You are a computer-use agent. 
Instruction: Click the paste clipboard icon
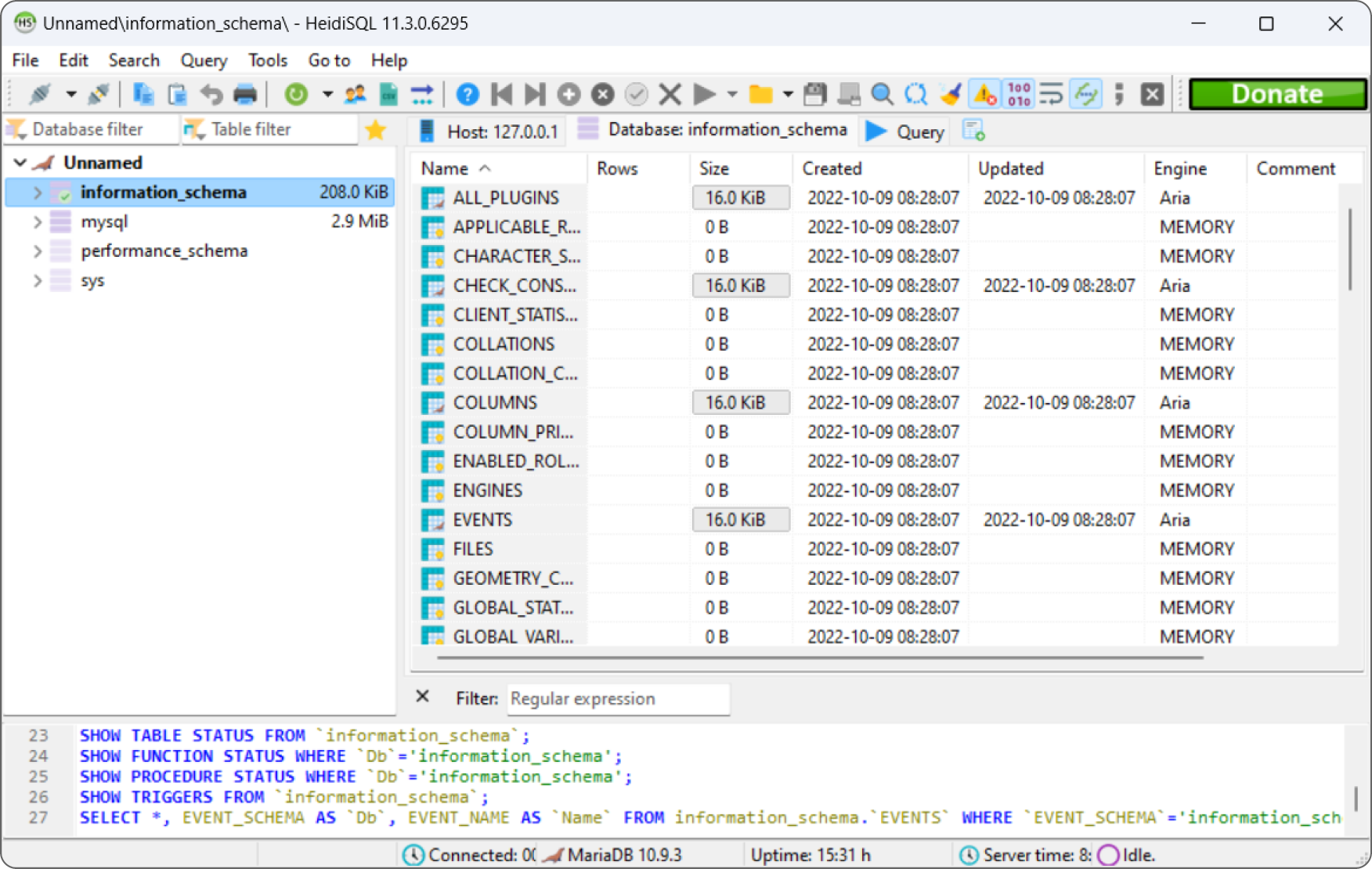coord(177,95)
